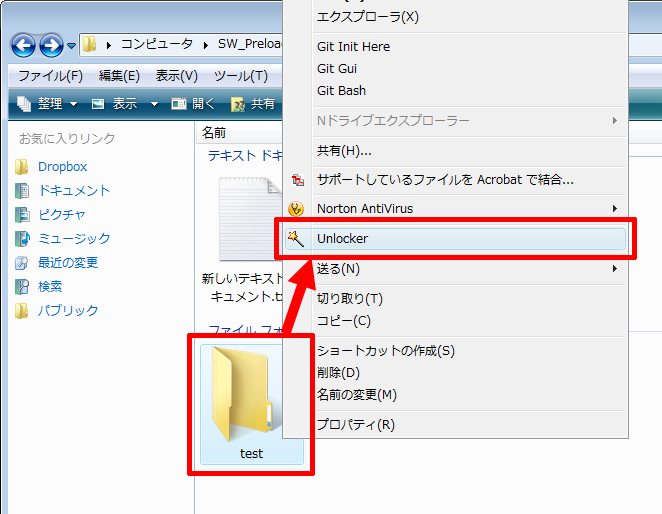The height and width of the screenshot is (514, 662).
Task: Click the パブリック folder icon
Action: point(22,310)
